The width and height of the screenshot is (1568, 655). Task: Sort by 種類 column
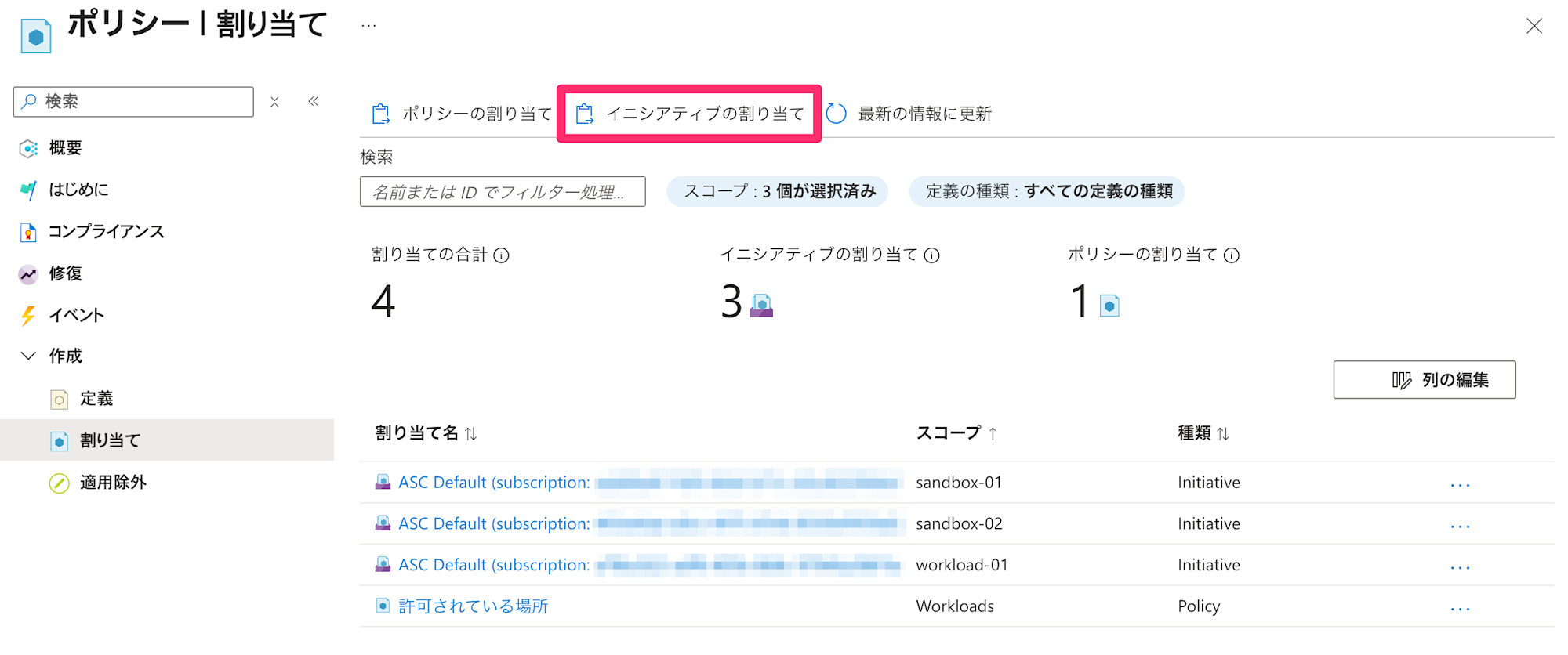(1203, 433)
